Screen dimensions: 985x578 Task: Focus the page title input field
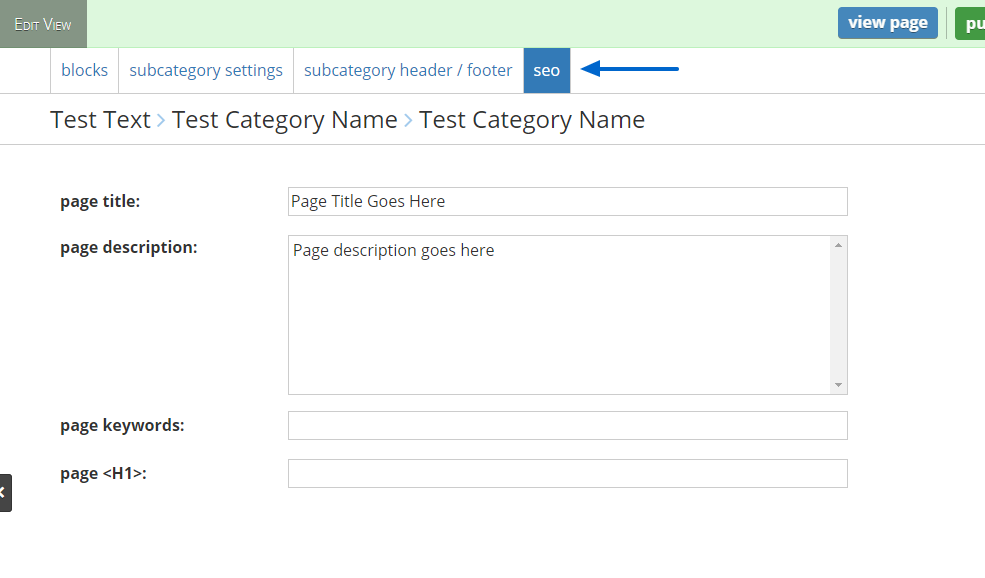click(567, 201)
